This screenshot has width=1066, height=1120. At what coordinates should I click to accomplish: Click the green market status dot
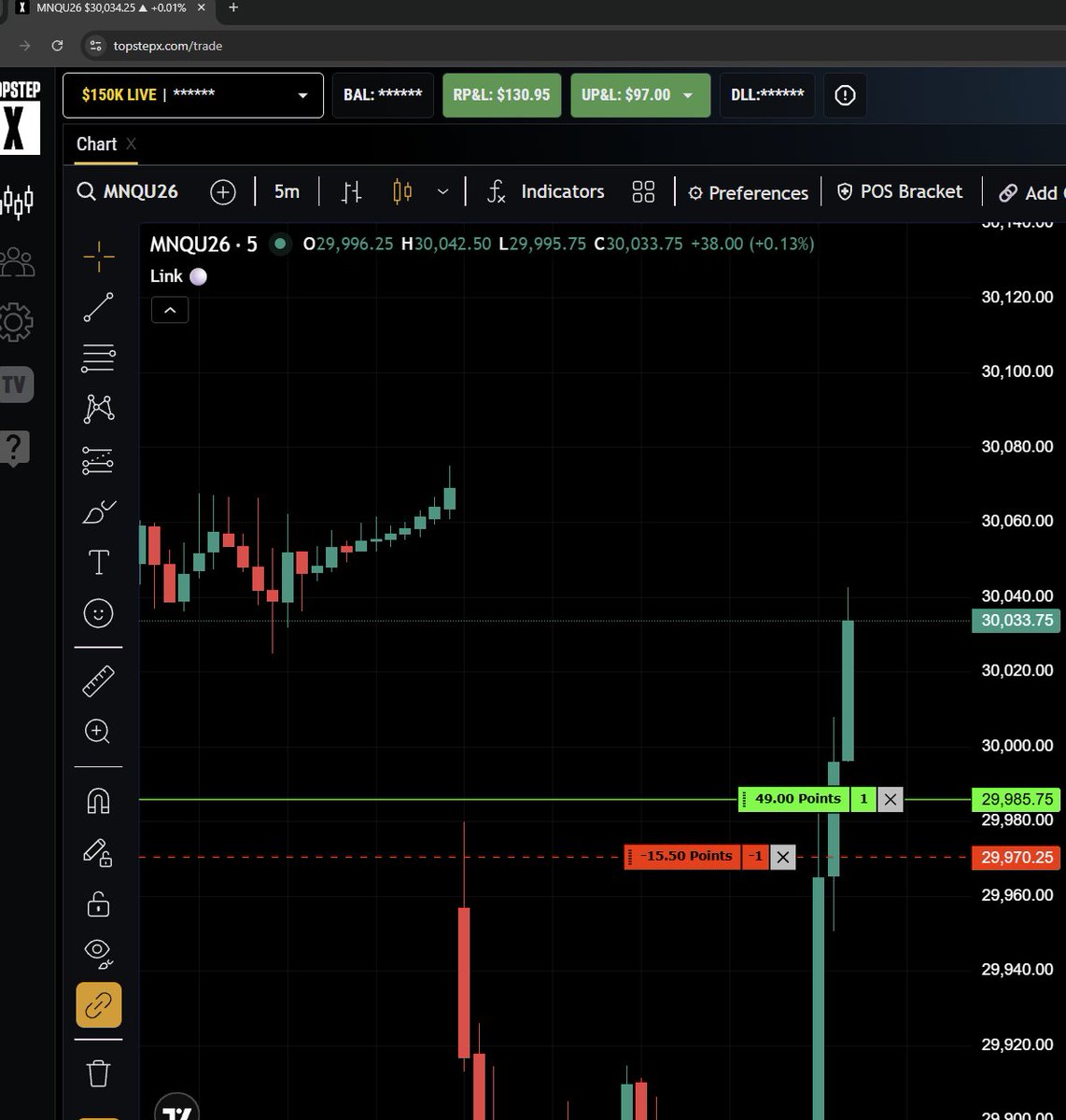280,245
